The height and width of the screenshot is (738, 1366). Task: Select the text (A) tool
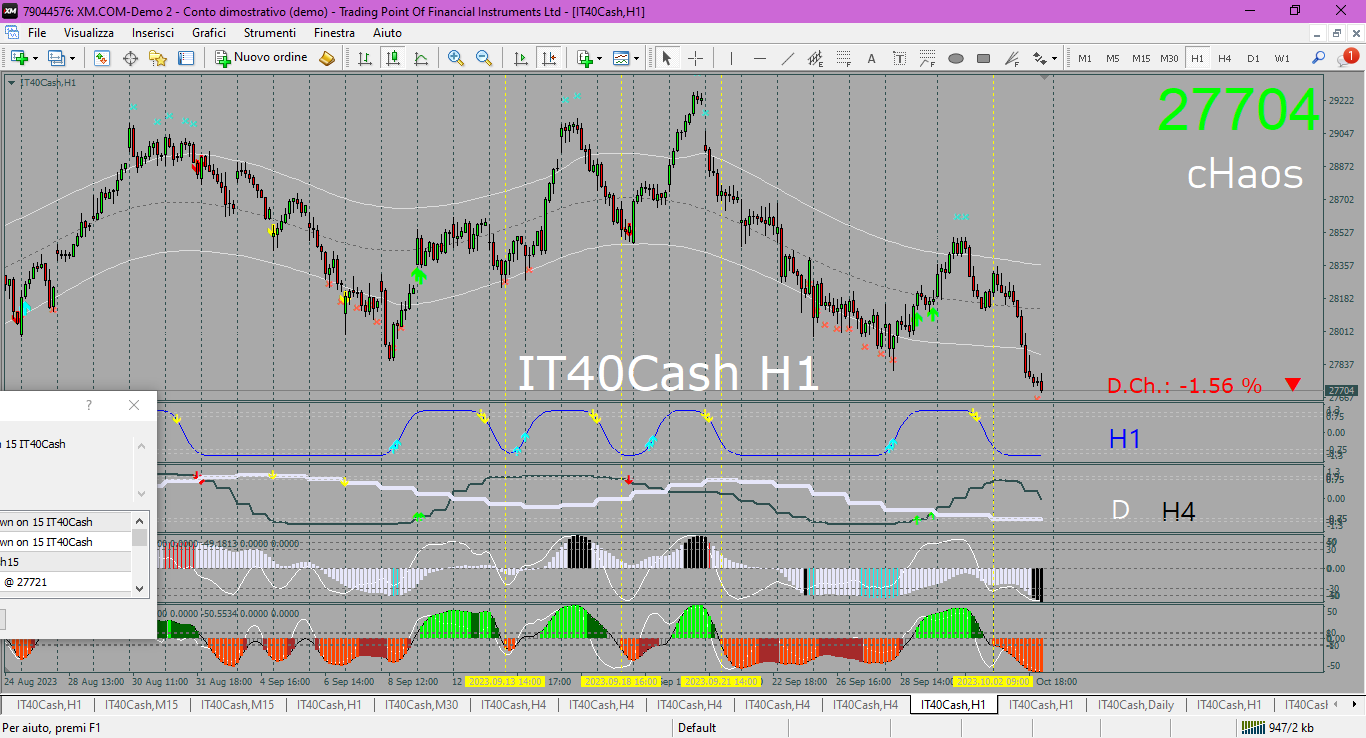871,58
